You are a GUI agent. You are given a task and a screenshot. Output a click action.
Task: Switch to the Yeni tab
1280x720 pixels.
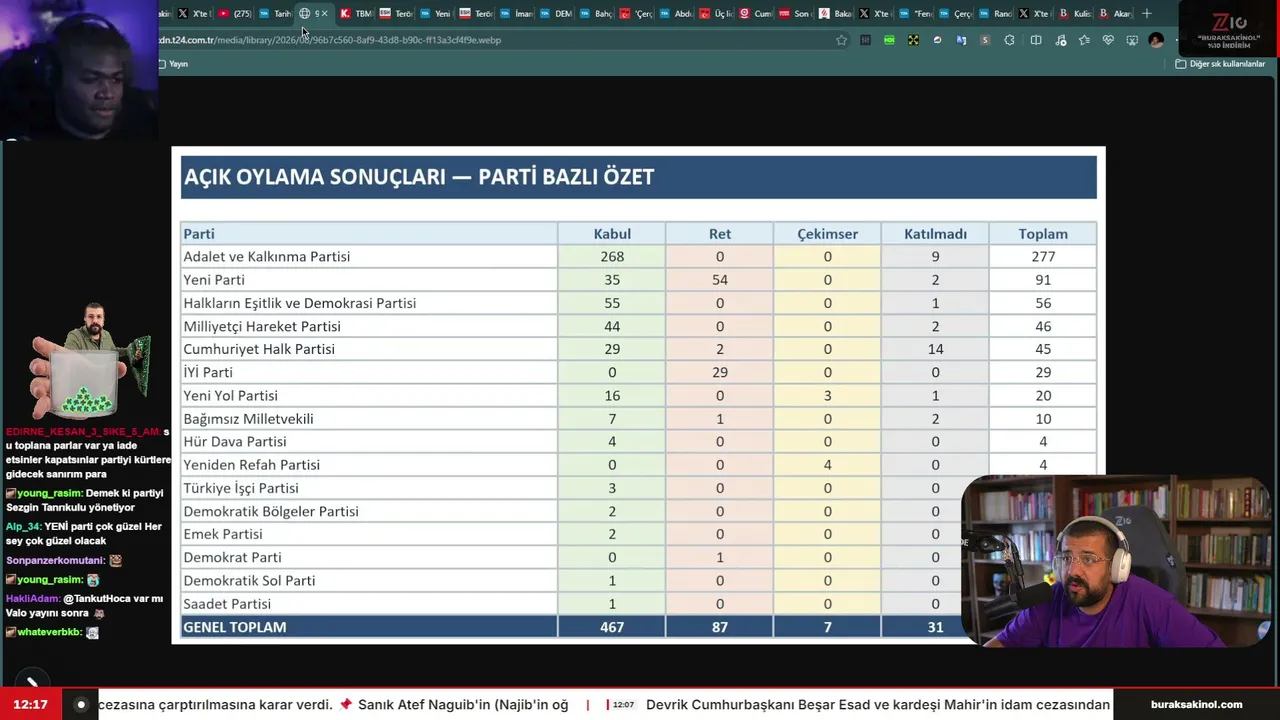[435, 13]
